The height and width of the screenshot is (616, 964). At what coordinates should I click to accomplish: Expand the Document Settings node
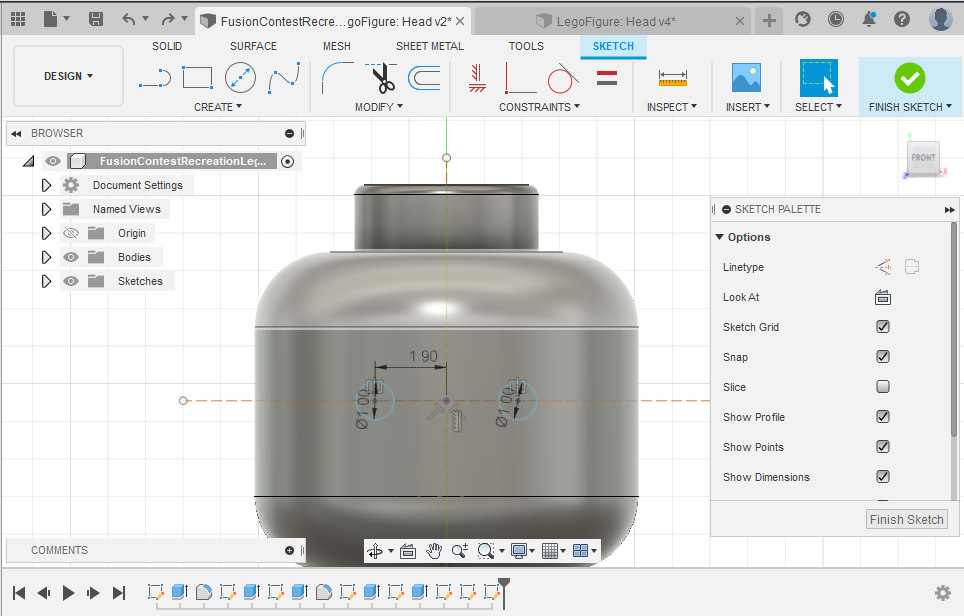click(x=46, y=185)
